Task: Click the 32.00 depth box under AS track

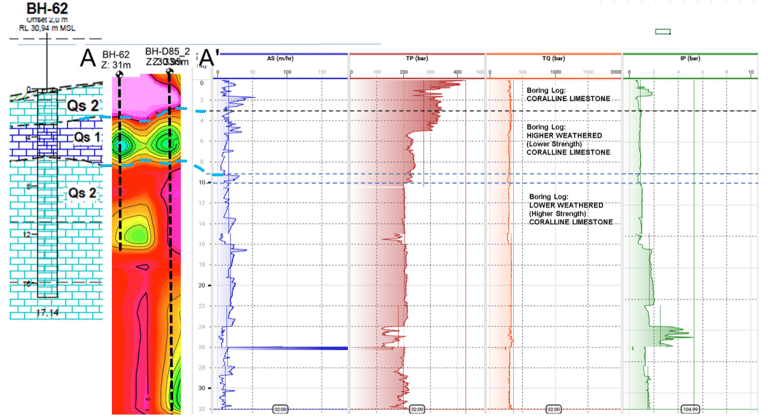Action: pos(280,409)
